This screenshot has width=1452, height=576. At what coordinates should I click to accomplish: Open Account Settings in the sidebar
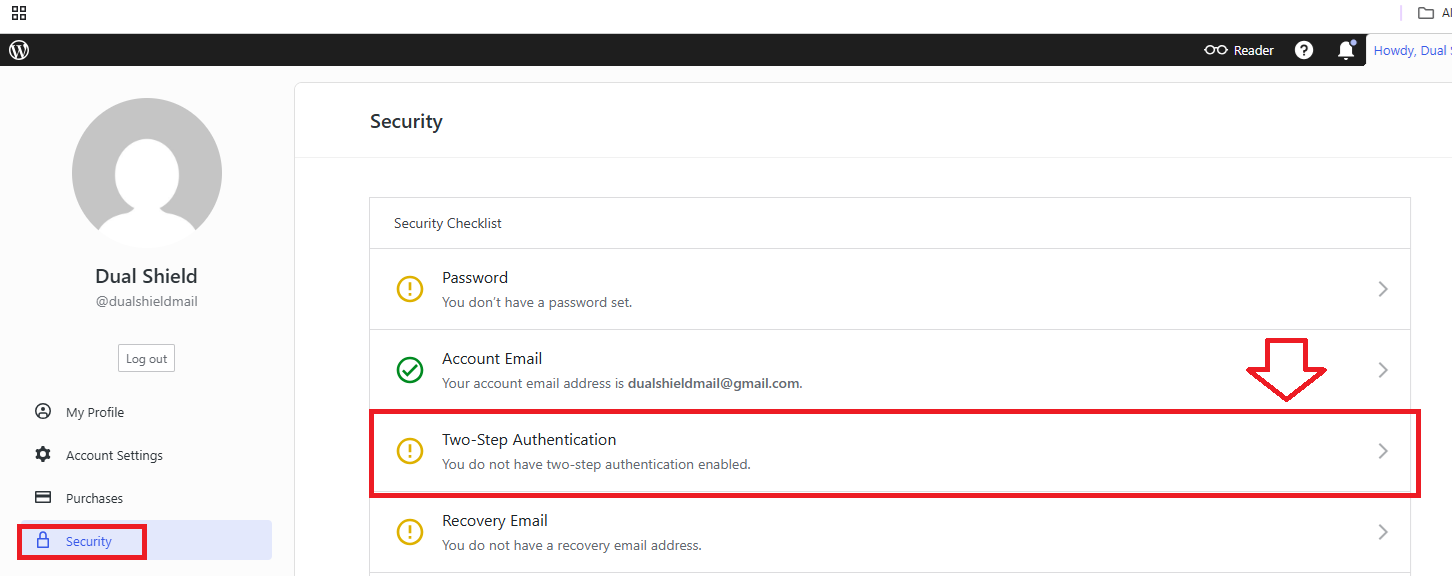[x=114, y=455]
